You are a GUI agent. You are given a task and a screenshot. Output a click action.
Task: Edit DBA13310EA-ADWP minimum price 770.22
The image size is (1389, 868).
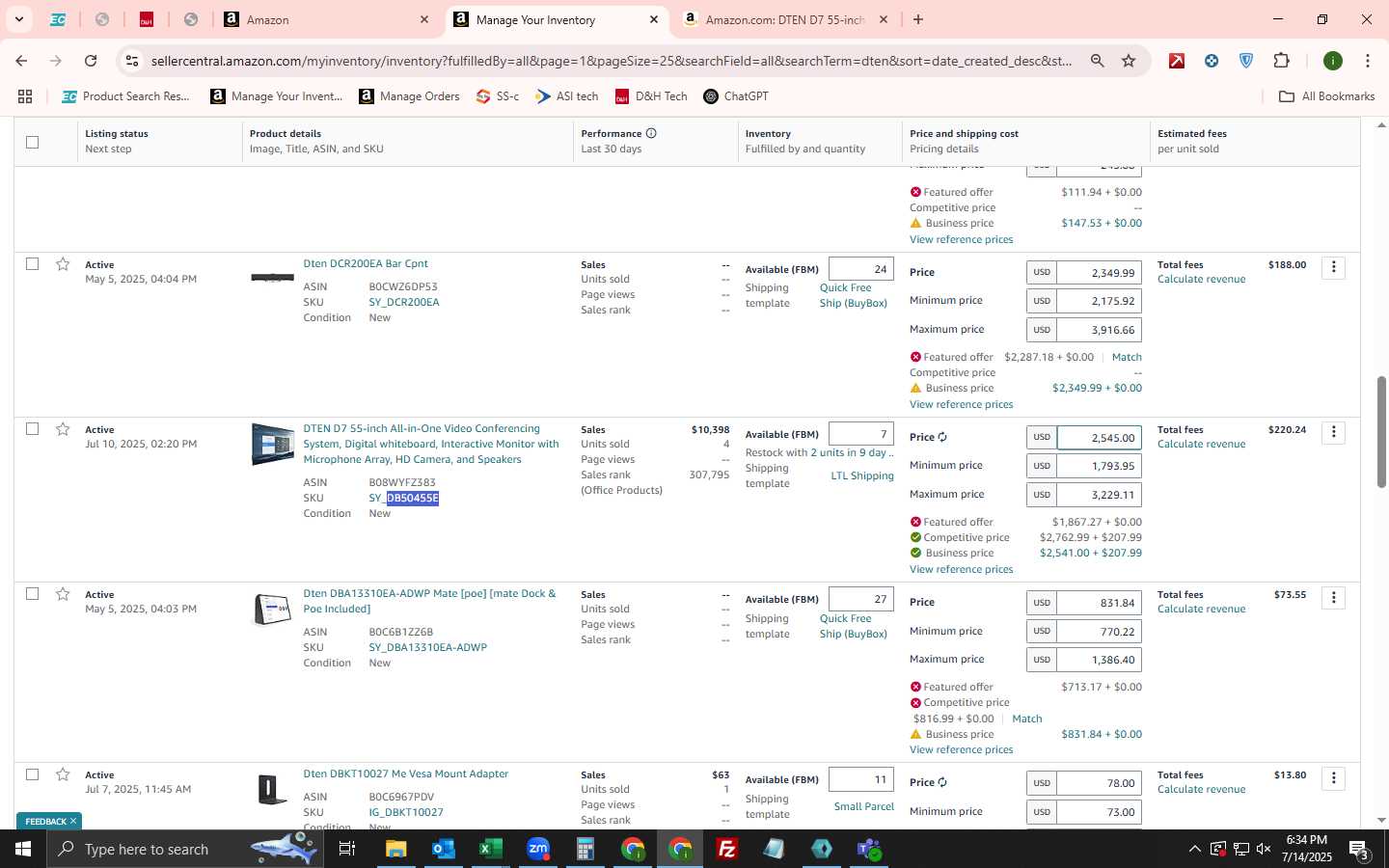pyautogui.click(x=1100, y=632)
